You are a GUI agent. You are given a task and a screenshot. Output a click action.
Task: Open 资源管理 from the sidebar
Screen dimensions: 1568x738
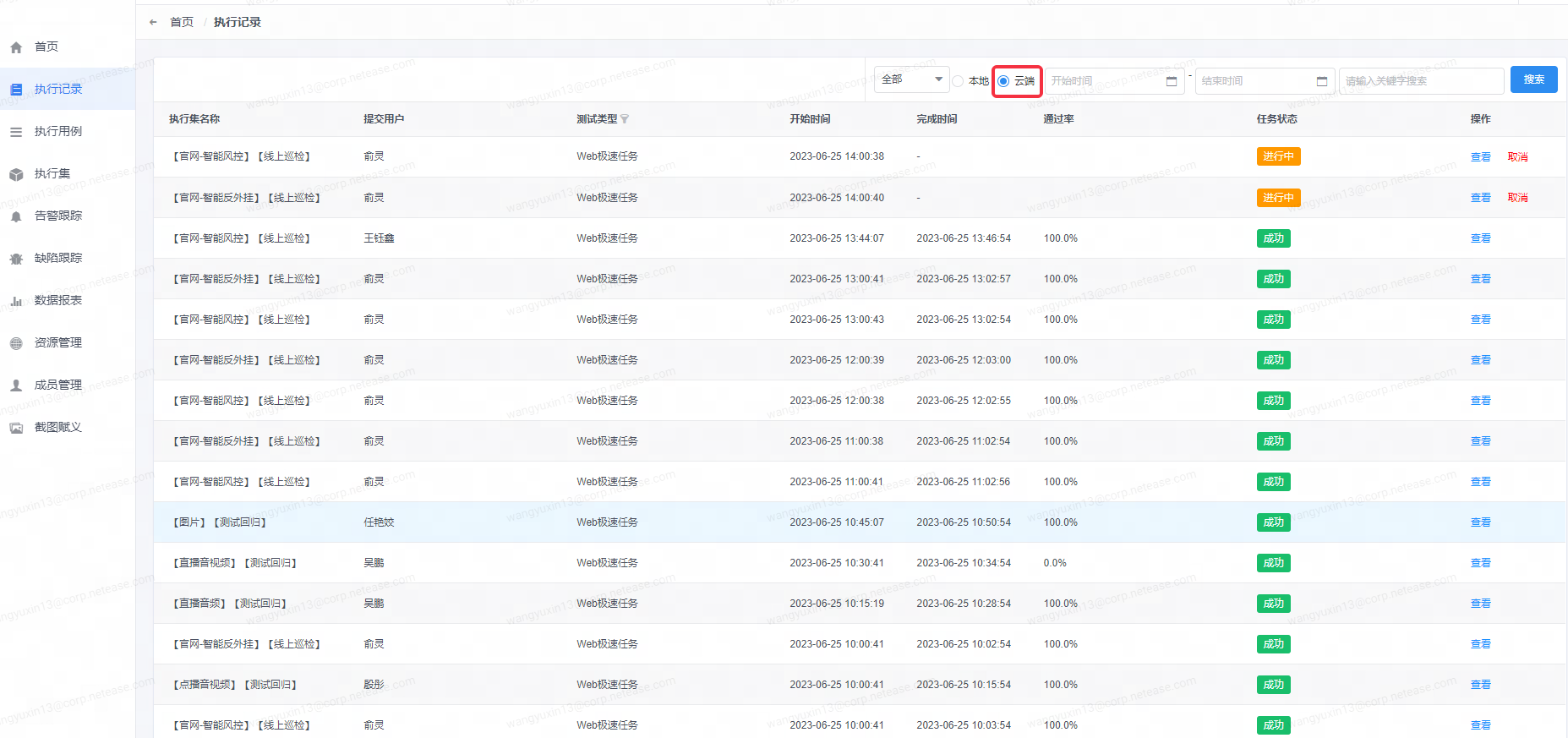pyautogui.click(x=57, y=342)
